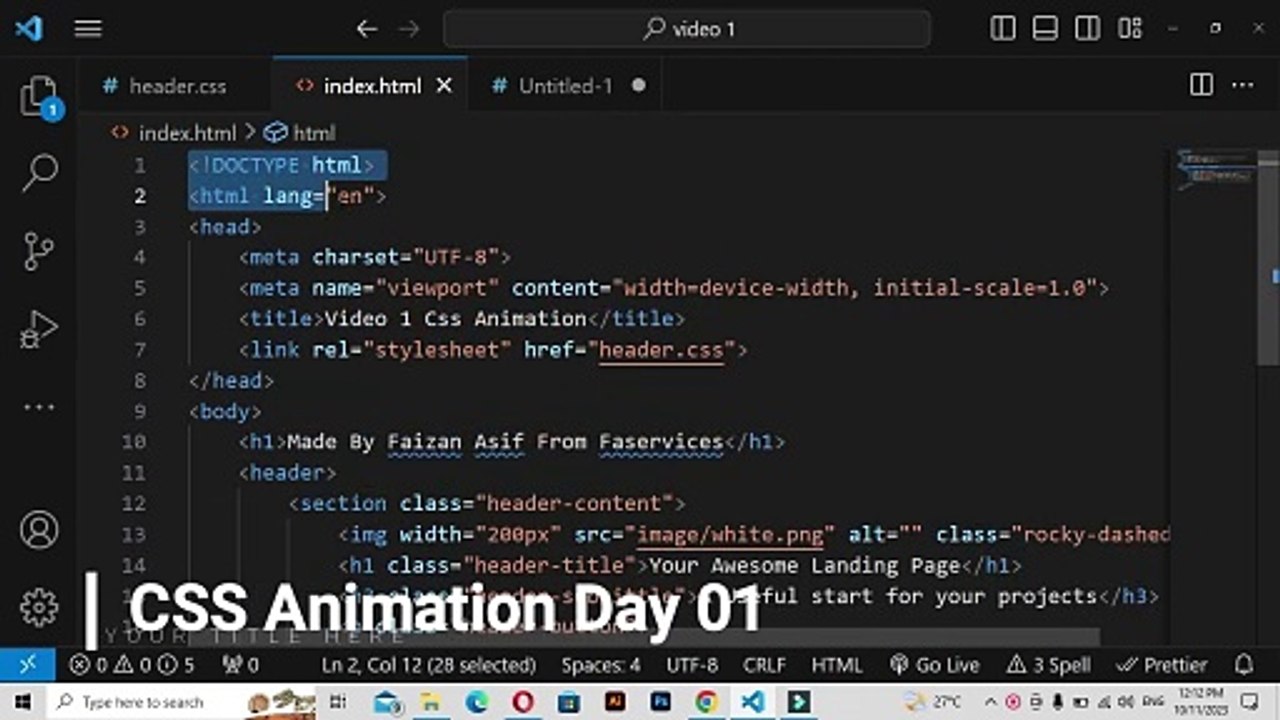
Task: Click the 'UTF-8' charset value on line 4
Action: pos(456,258)
